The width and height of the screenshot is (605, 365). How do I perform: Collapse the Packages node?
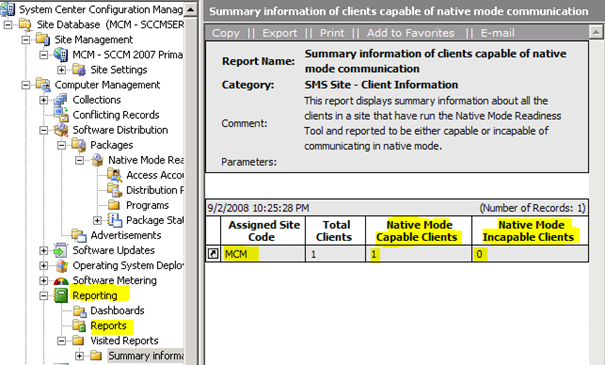tap(61, 145)
